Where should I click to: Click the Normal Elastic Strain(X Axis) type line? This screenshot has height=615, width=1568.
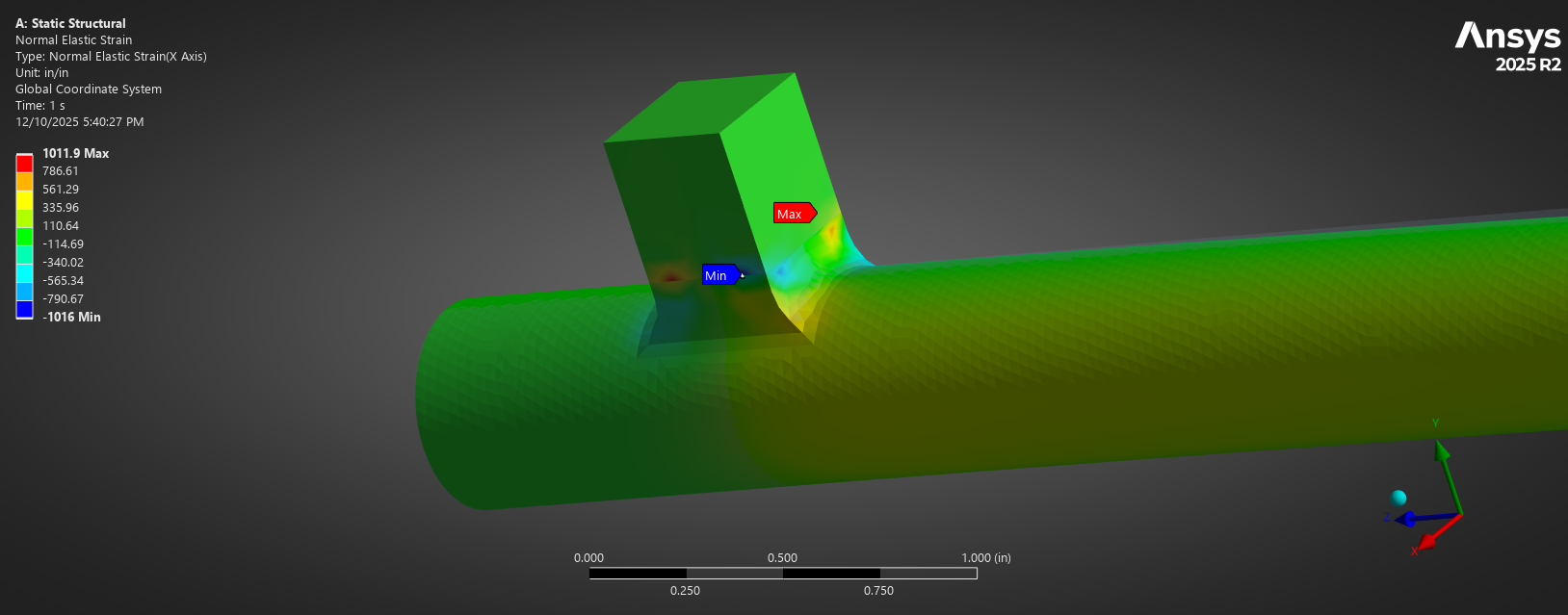click(x=111, y=57)
